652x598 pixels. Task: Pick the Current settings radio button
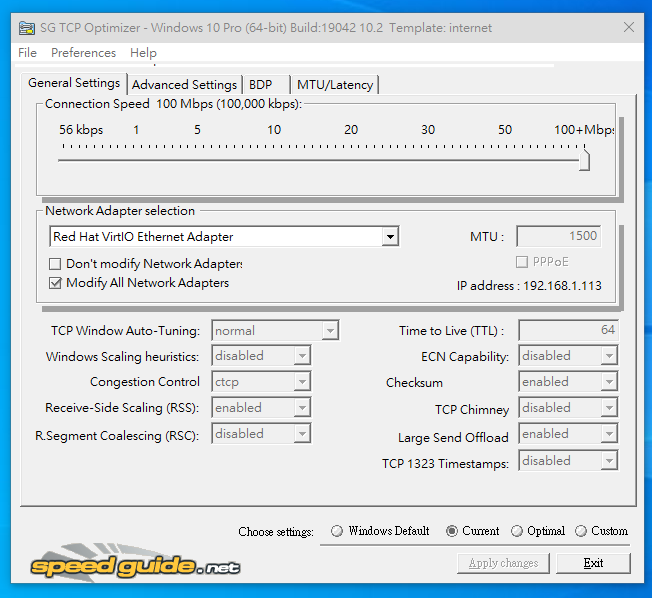(452, 531)
